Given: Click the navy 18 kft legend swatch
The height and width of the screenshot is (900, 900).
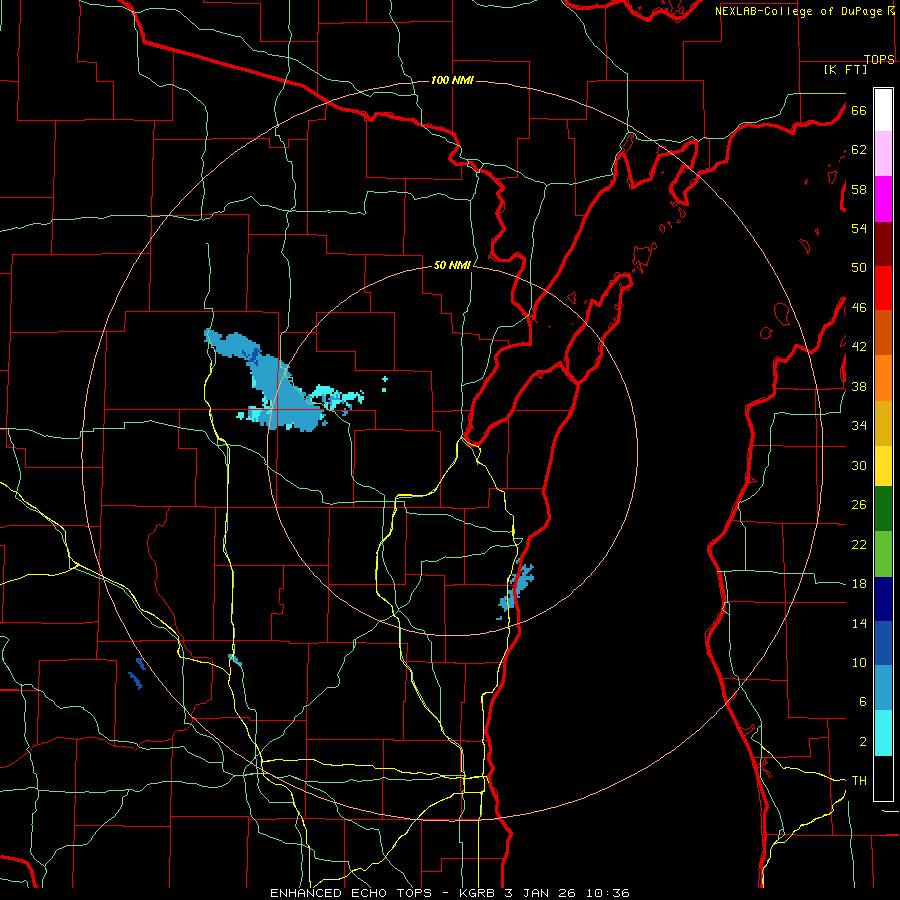Looking at the screenshot, I should (x=883, y=599).
